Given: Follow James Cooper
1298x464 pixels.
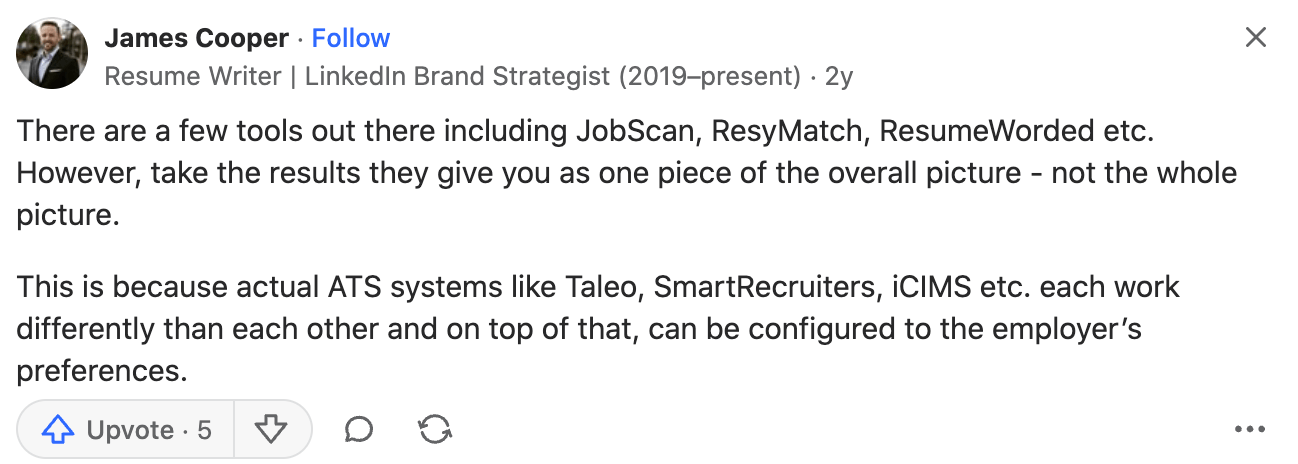Looking at the screenshot, I should coord(351,38).
